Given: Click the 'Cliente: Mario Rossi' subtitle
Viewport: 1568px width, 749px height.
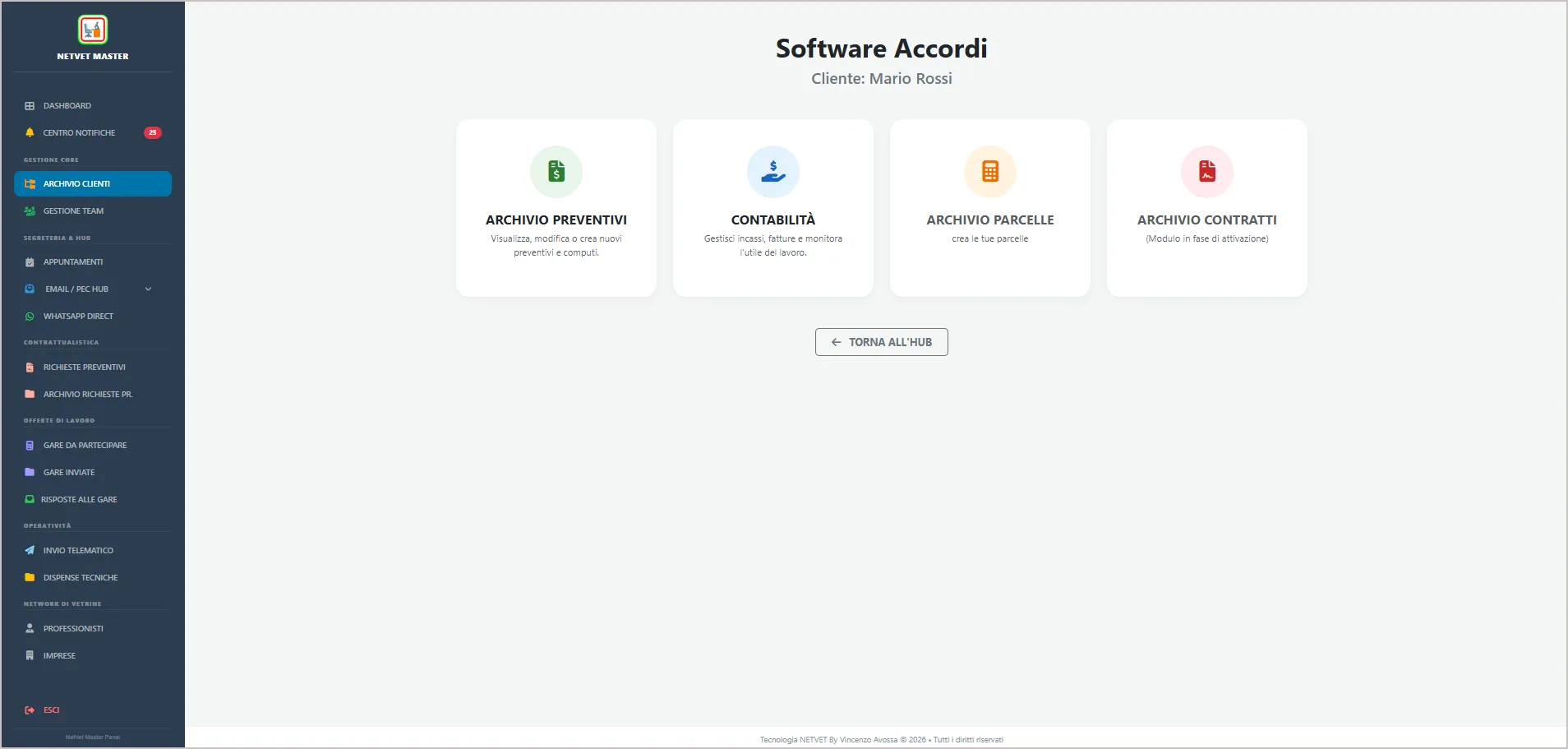Looking at the screenshot, I should 882,79.
